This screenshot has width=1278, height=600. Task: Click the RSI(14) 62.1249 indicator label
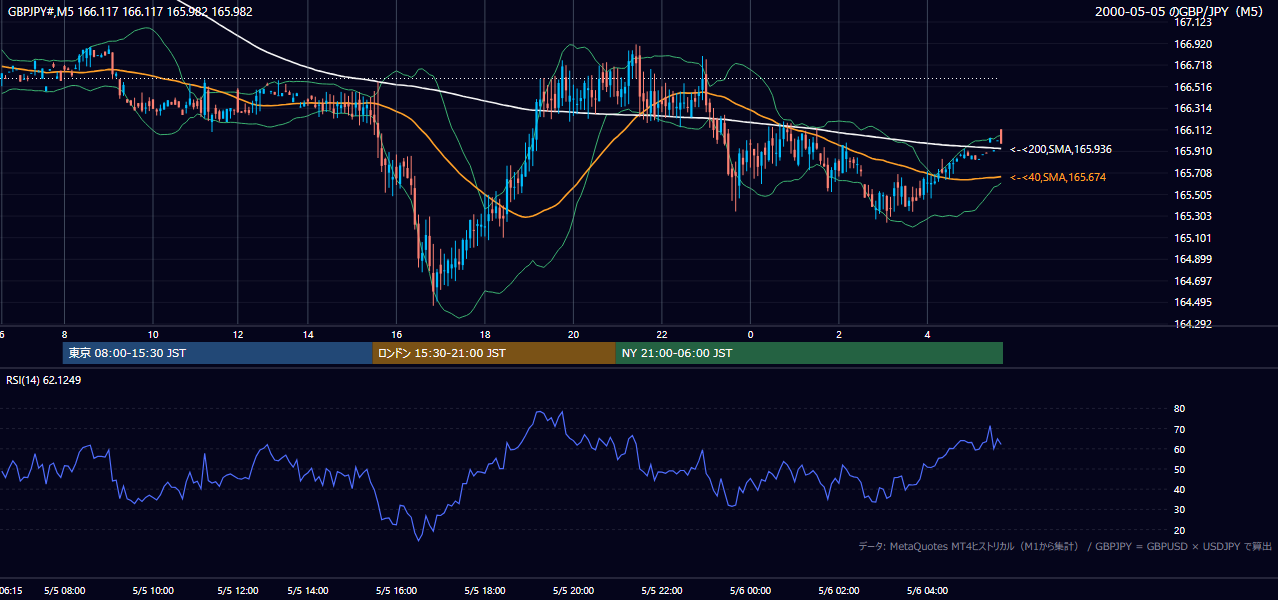(x=42, y=379)
